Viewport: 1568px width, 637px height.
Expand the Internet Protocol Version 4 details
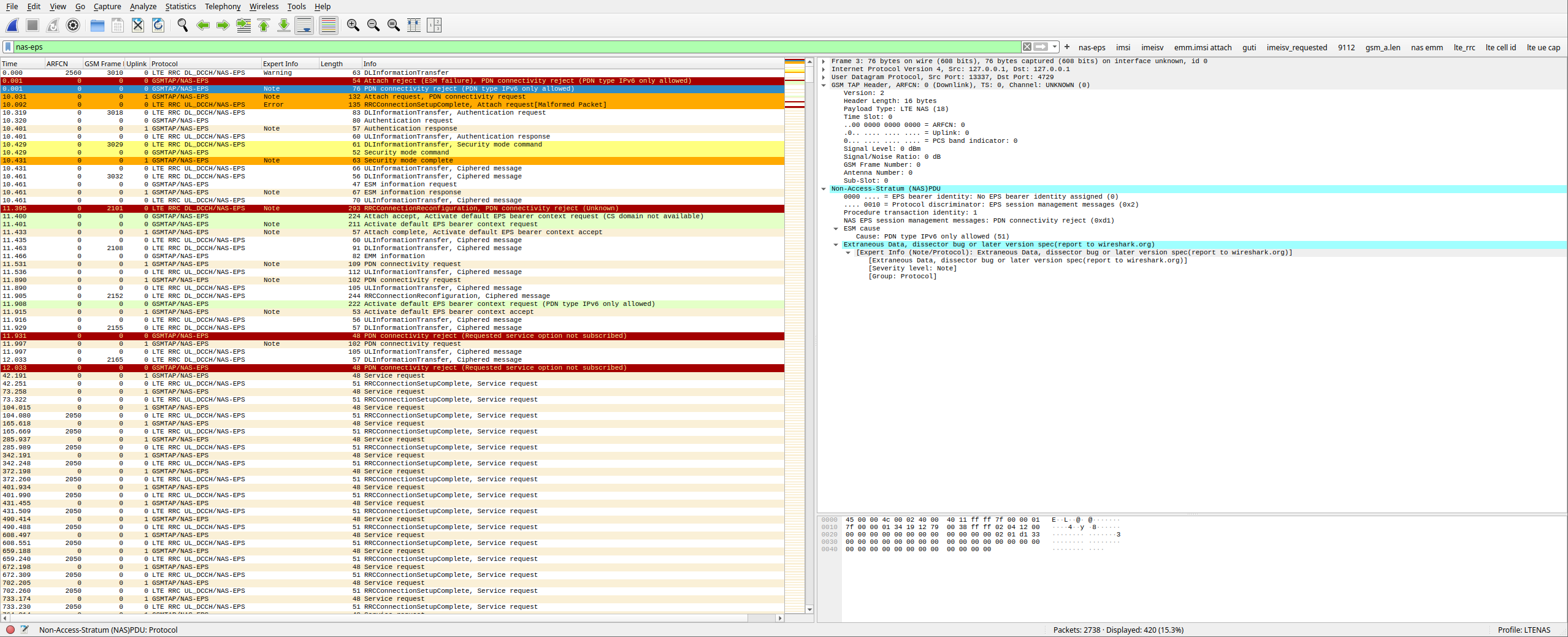click(x=824, y=69)
